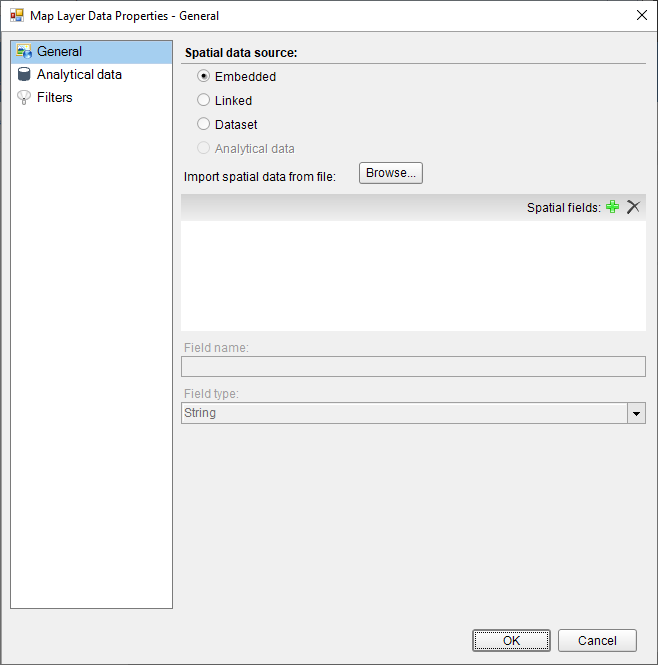Click the General page map icon
The height and width of the screenshot is (665, 658).
tap(24, 51)
